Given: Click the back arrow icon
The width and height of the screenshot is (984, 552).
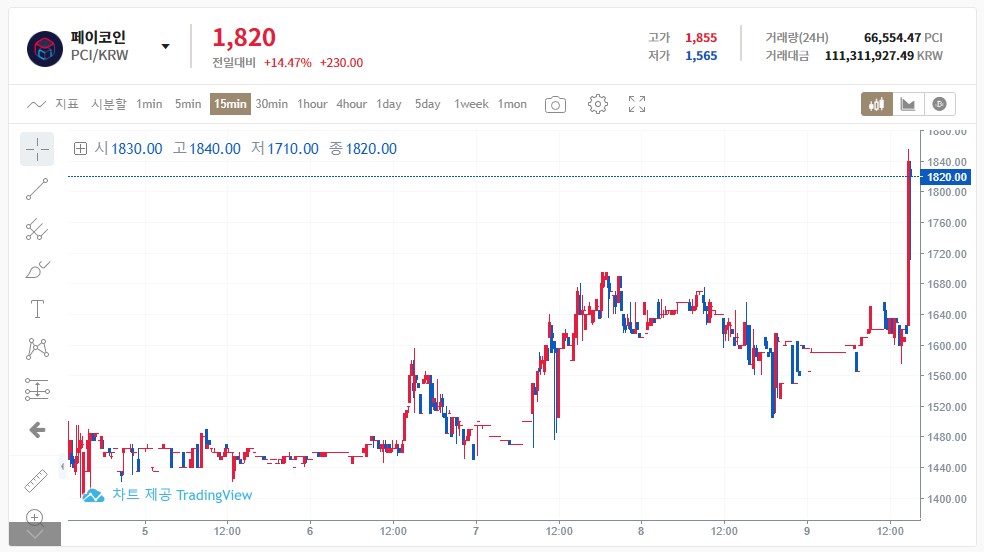Looking at the screenshot, I should tap(37, 430).
